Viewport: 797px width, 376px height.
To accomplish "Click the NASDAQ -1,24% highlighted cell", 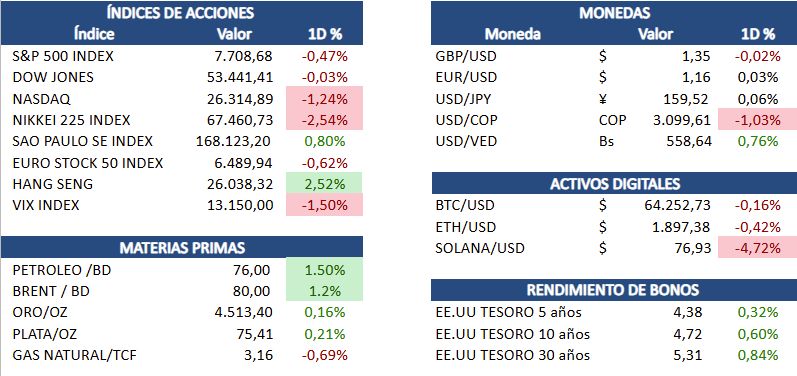I will click(324, 99).
